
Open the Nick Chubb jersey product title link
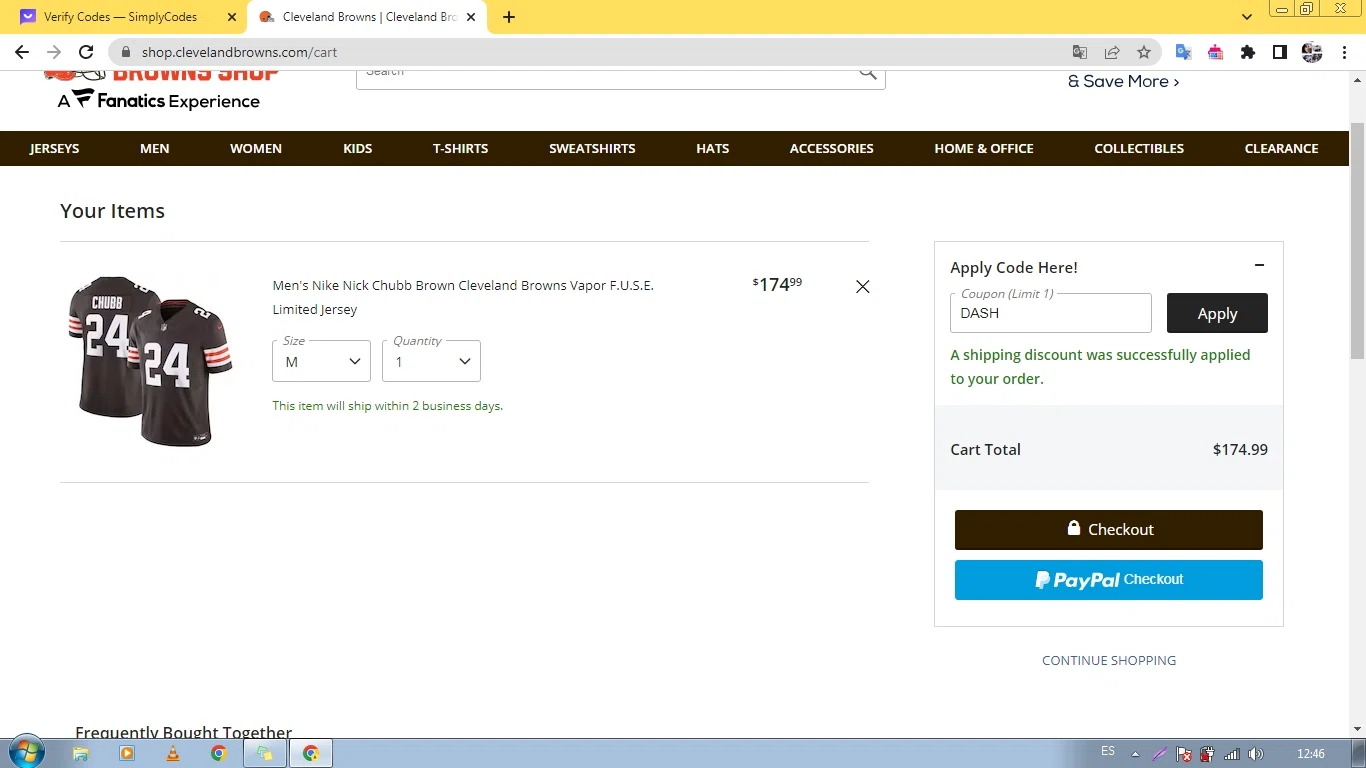[463, 297]
